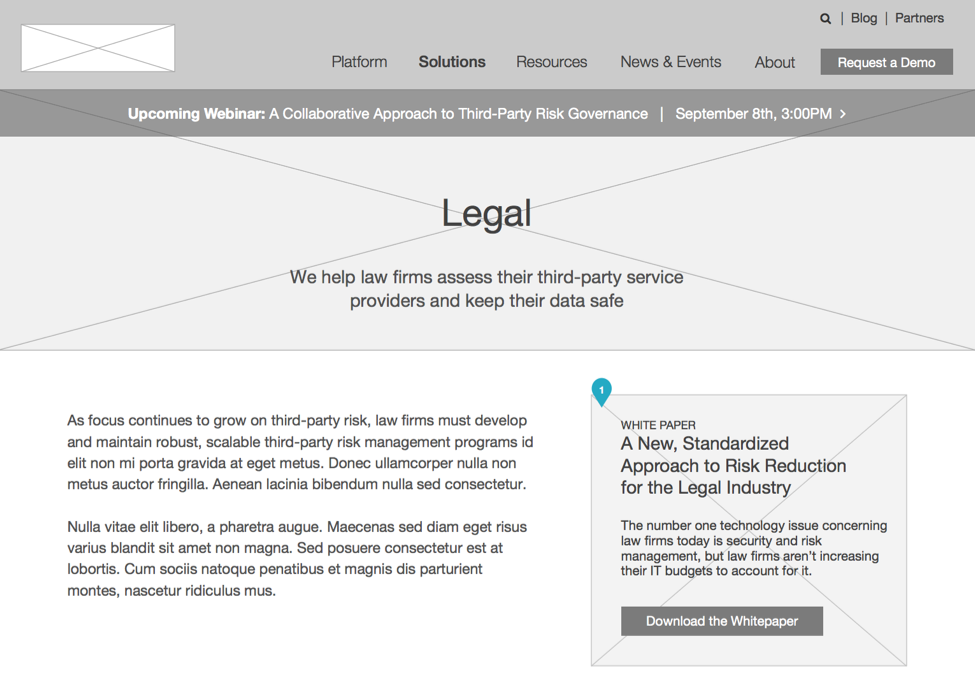Open the Resources menu
Screen dimensions: 975x675
[x=552, y=62]
